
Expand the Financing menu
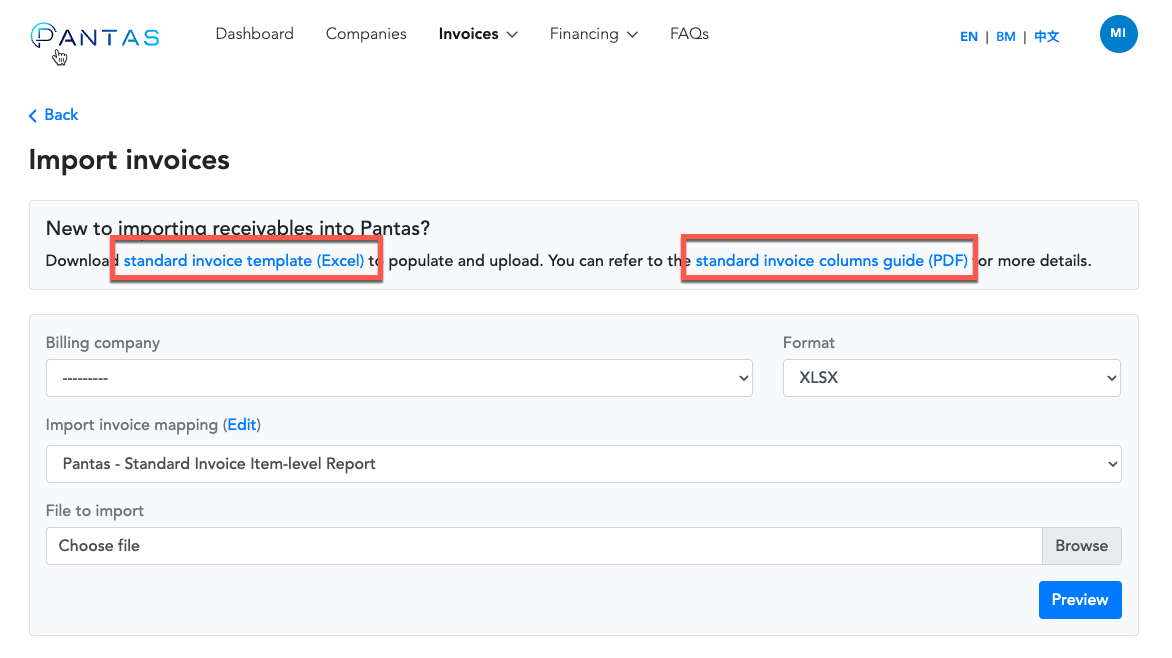click(x=593, y=34)
